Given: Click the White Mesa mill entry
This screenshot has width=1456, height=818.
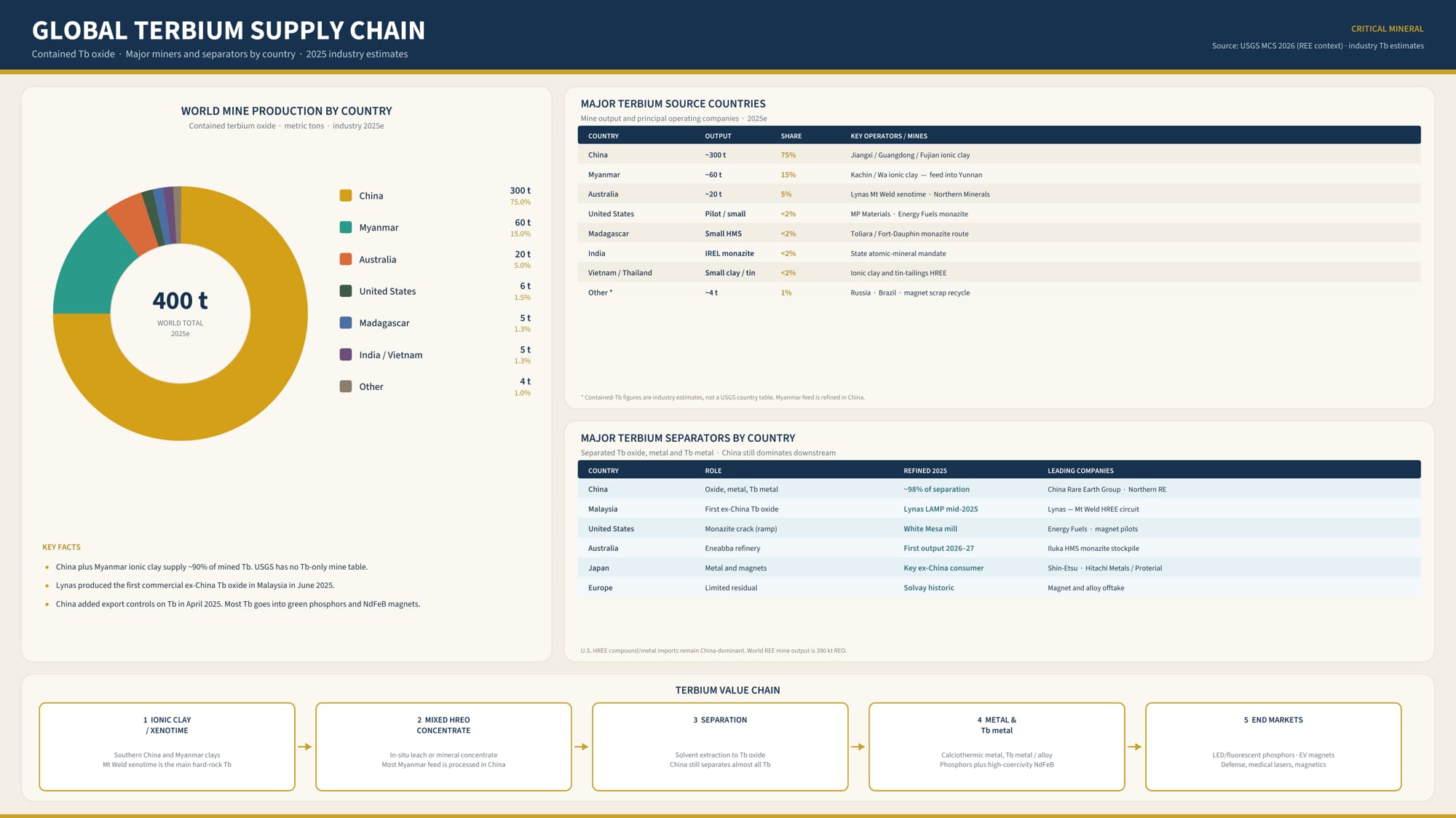Looking at the screenshot, I should [930, 529].
